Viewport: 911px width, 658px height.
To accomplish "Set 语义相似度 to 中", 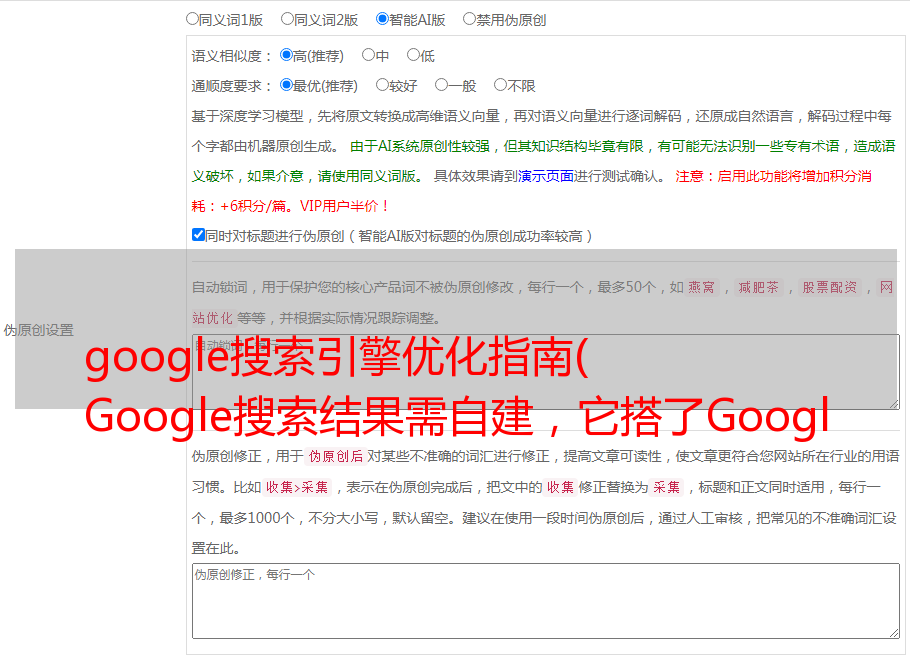I will coord(368,55).
